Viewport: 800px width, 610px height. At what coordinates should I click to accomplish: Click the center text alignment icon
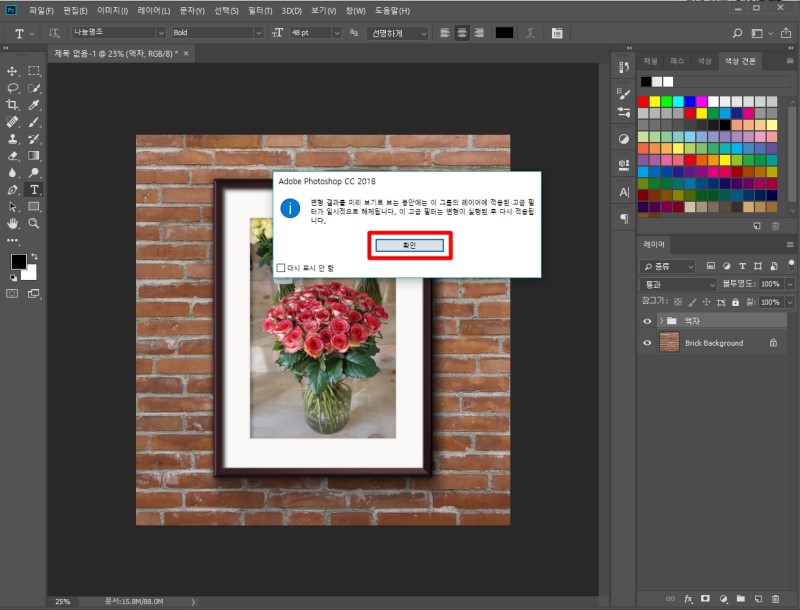pyautogui.click(x=461, y=32)
